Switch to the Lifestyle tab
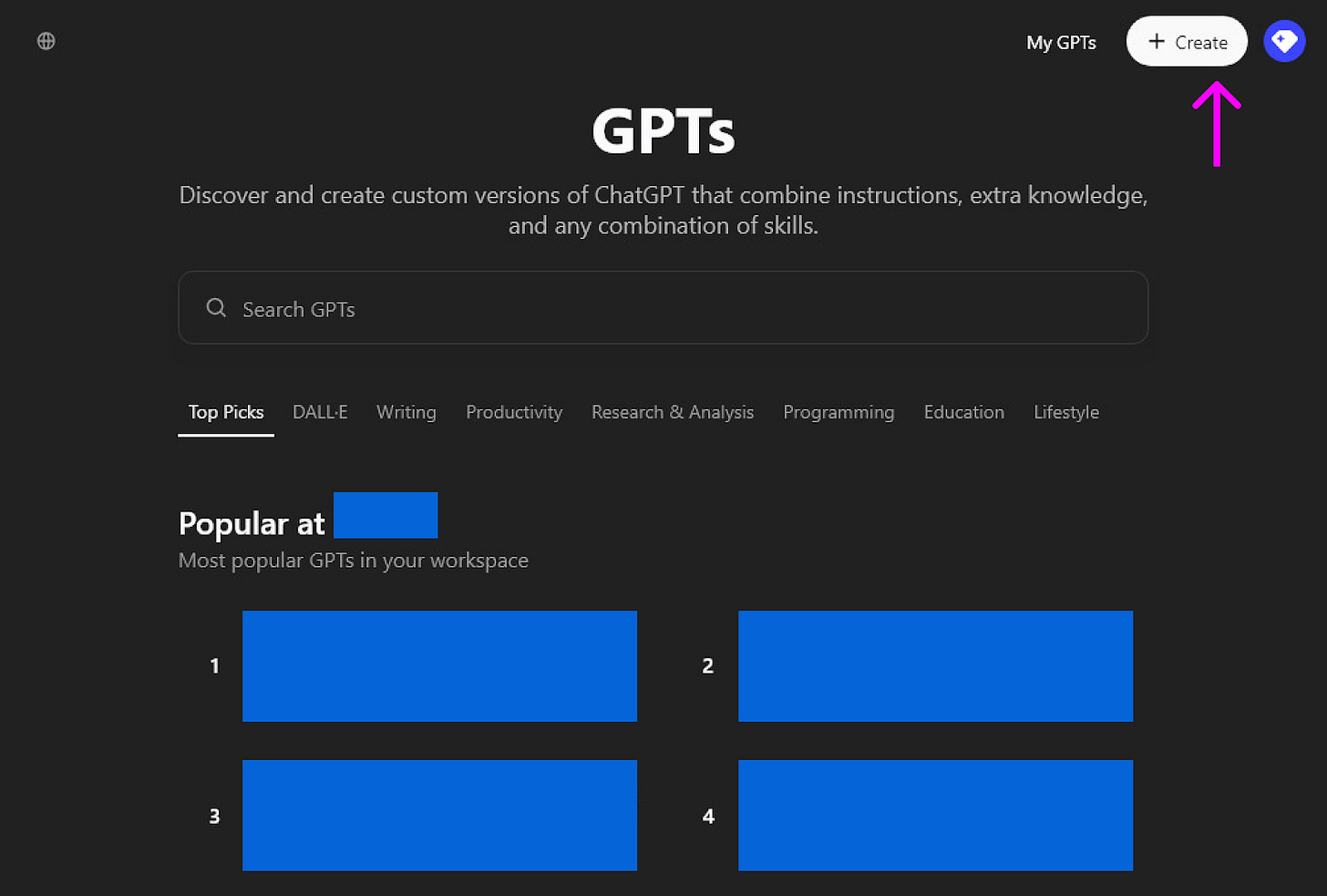Viewport: 1327px width, 896px height. (x=1066, y=412)
